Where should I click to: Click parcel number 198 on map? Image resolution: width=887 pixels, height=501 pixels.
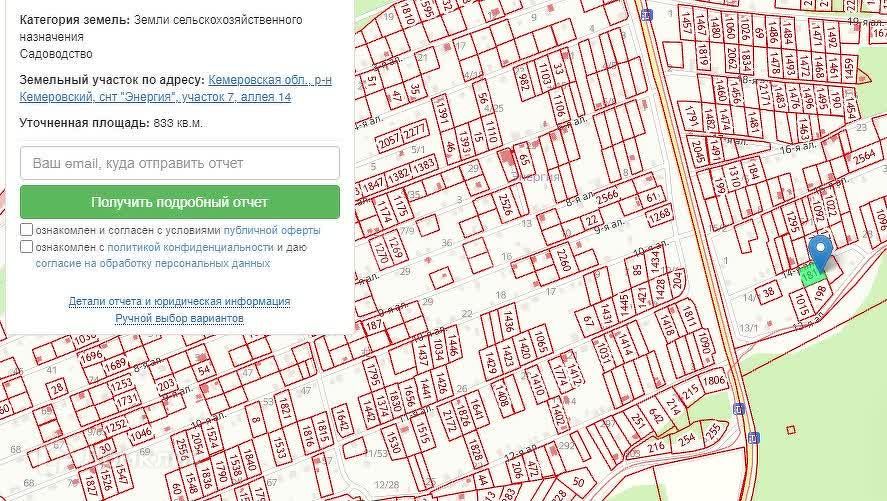(x=820, y=293)
